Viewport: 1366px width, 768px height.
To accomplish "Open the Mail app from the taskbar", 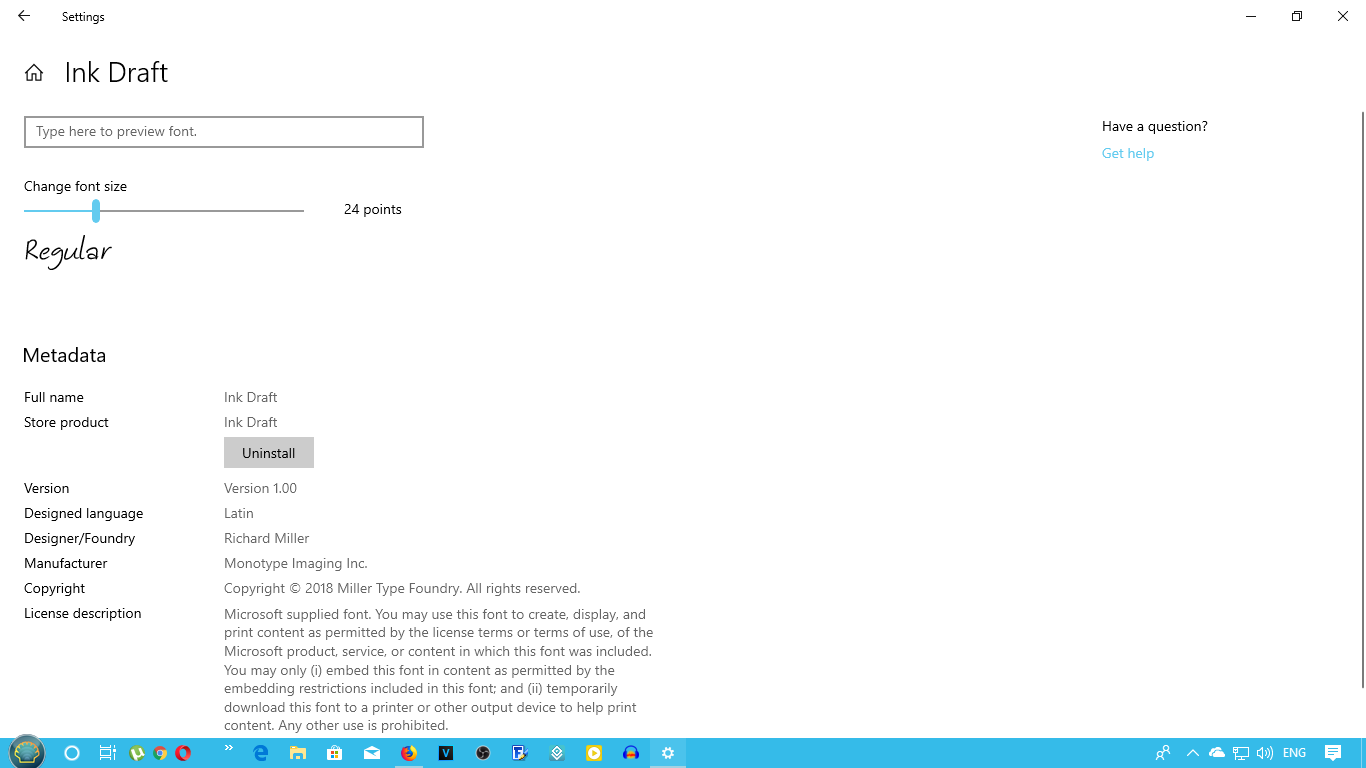I will 372,753.
